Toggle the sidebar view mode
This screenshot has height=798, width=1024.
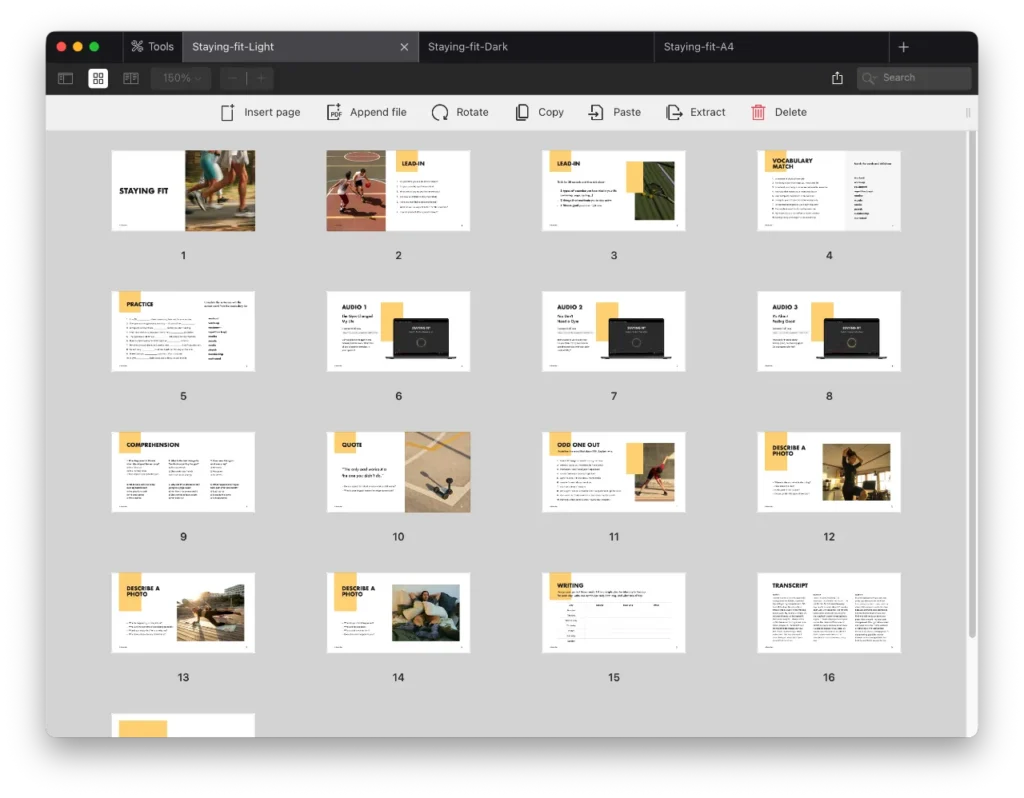click(65, 78)
